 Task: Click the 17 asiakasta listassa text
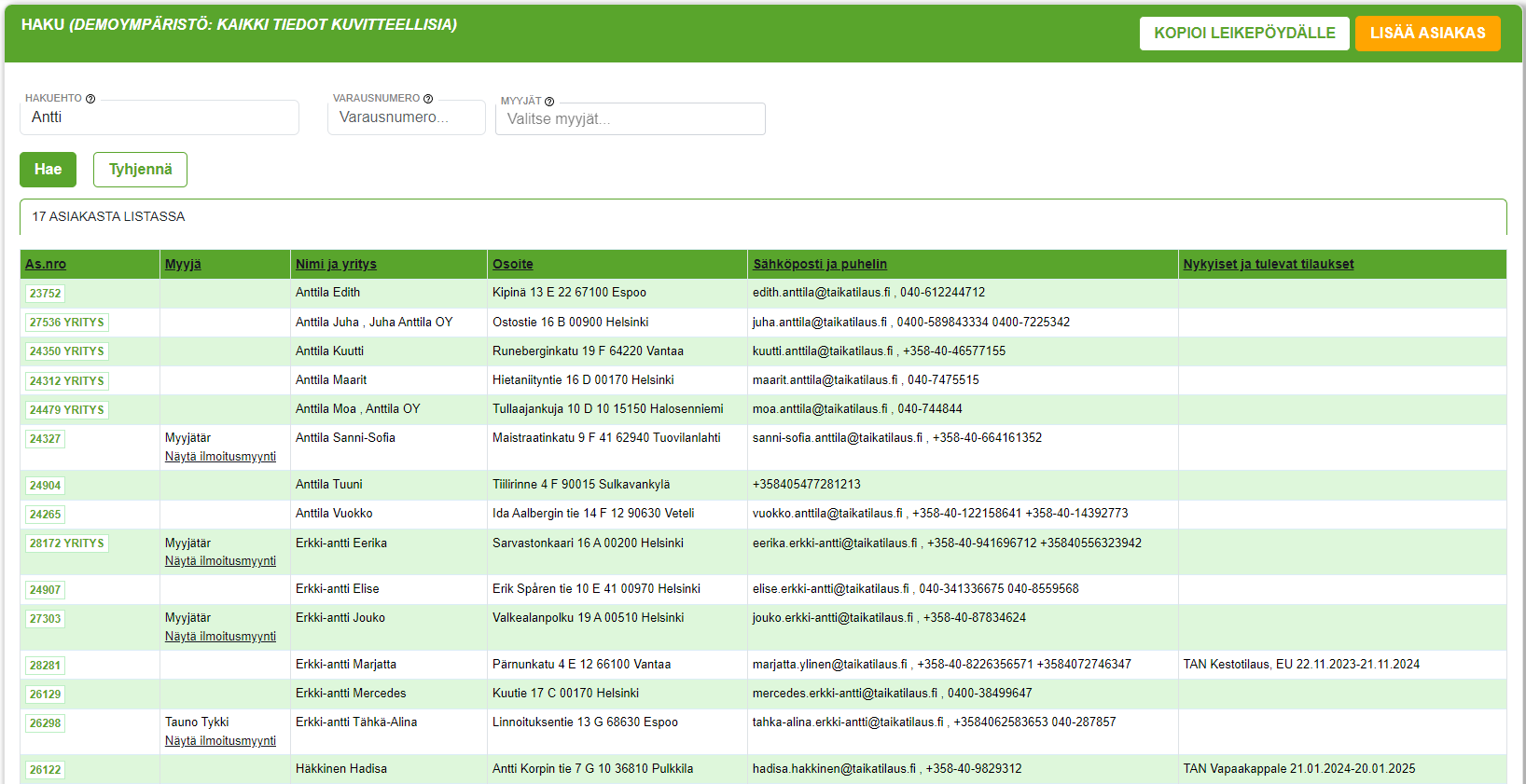click(x=108, y=216)
